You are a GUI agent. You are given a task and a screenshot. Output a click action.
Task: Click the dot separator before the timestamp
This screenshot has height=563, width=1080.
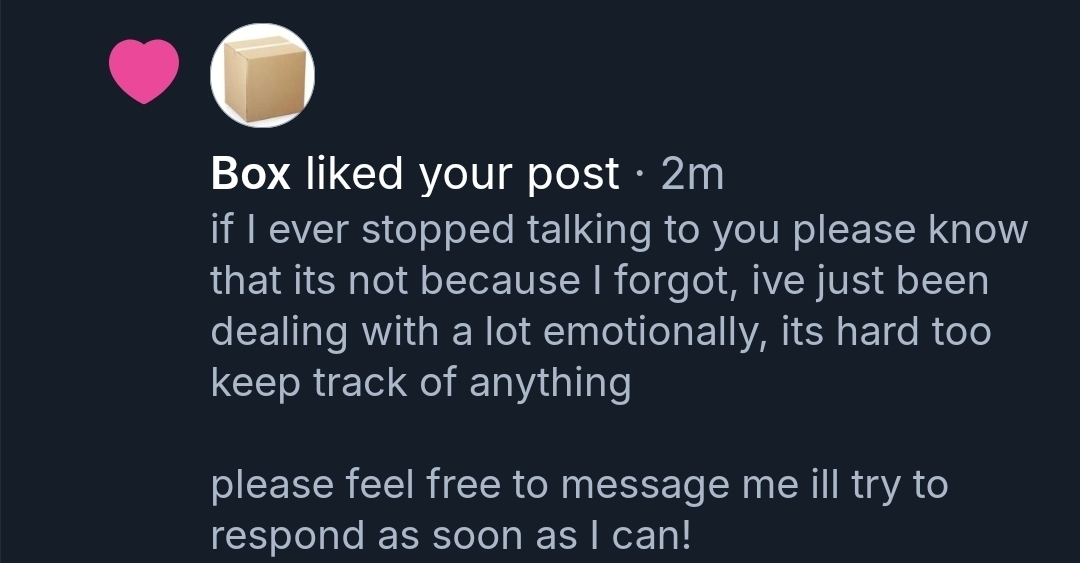[641, 176]
